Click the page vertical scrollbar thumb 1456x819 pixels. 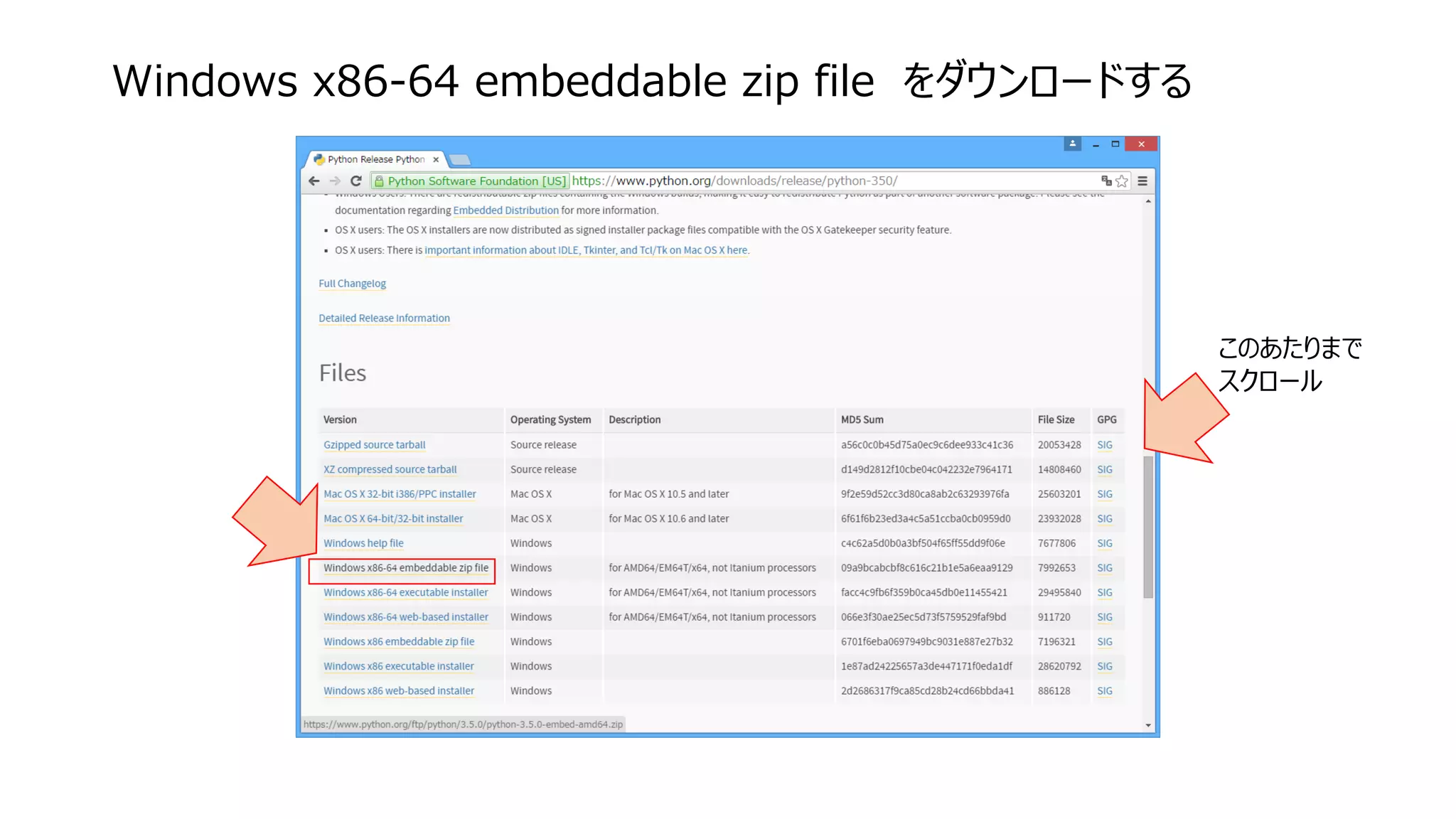1147,527
